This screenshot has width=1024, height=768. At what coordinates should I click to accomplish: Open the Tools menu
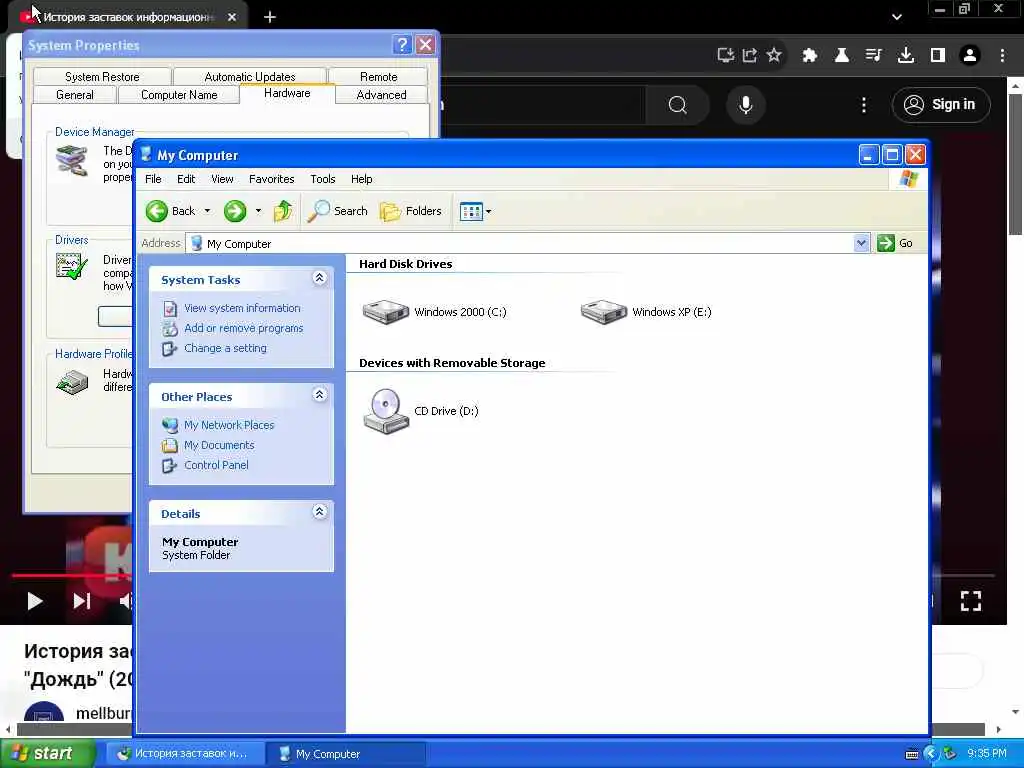pos(323,179)
